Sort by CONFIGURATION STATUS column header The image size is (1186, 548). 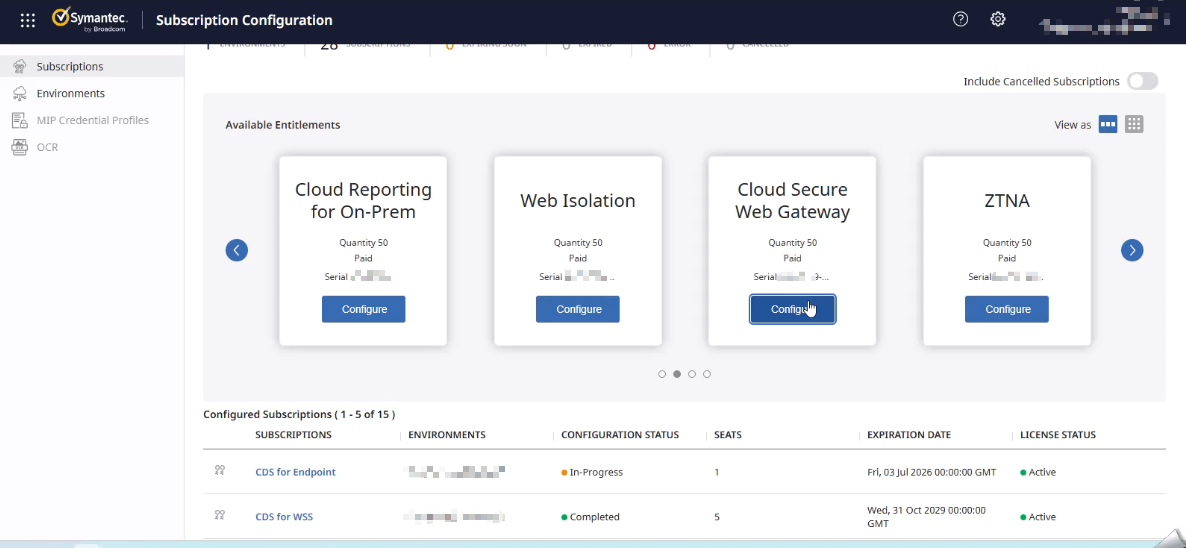pyautogui.click(x=620, y=435)
